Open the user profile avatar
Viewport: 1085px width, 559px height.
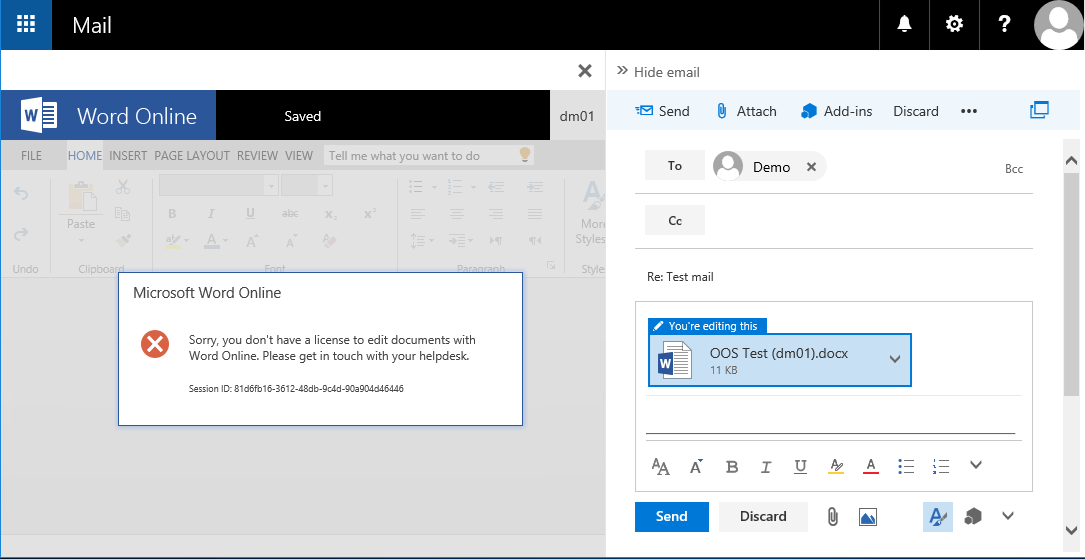[x=1058, y=25]
